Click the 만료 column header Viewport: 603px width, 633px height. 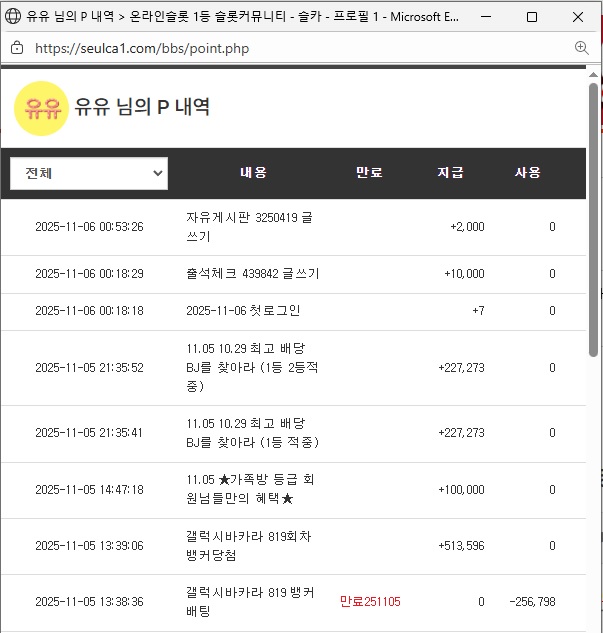point(369,173)
